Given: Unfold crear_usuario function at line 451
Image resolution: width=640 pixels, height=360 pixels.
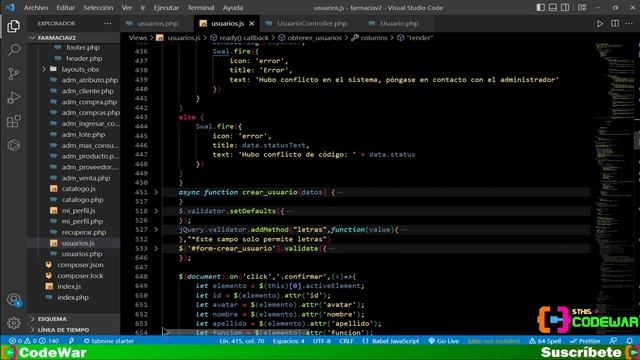Looking at the screenshot, I should pos(156,192).
